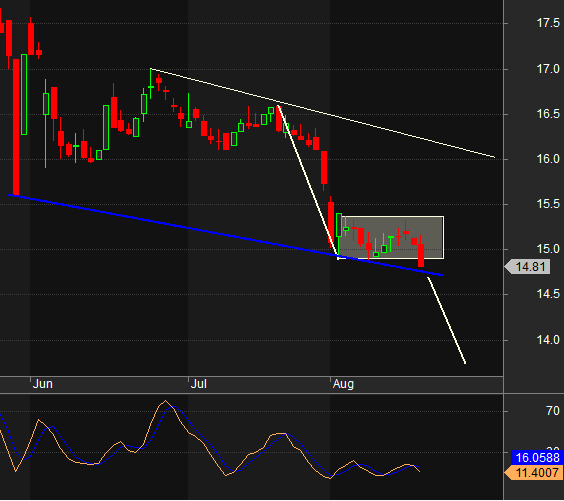The width and height of the screenshot is (564, 501).
Task: Click the 17.5 price axis label
Action: (548, 23)
